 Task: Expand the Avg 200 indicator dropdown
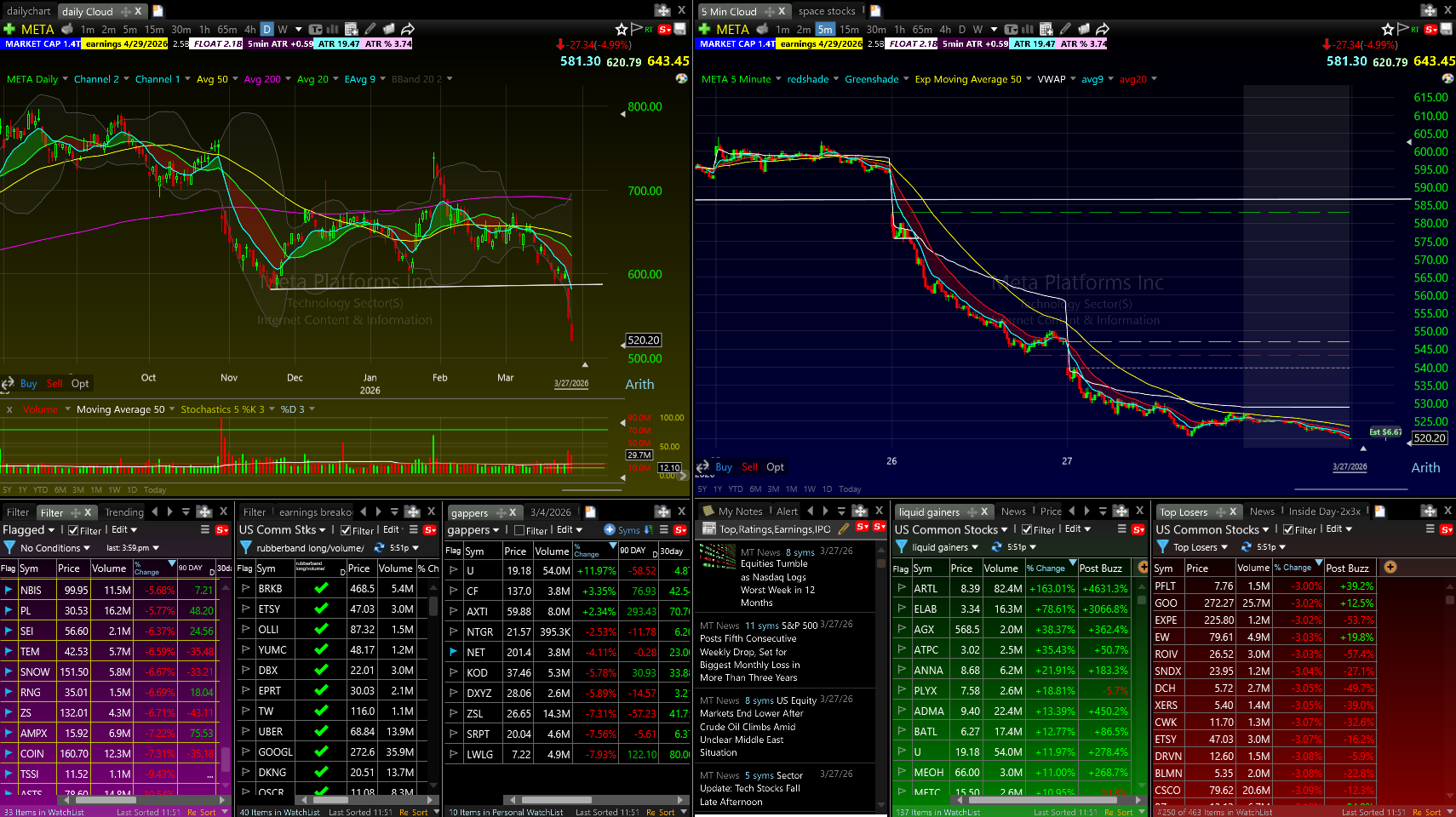click(288, 79)
